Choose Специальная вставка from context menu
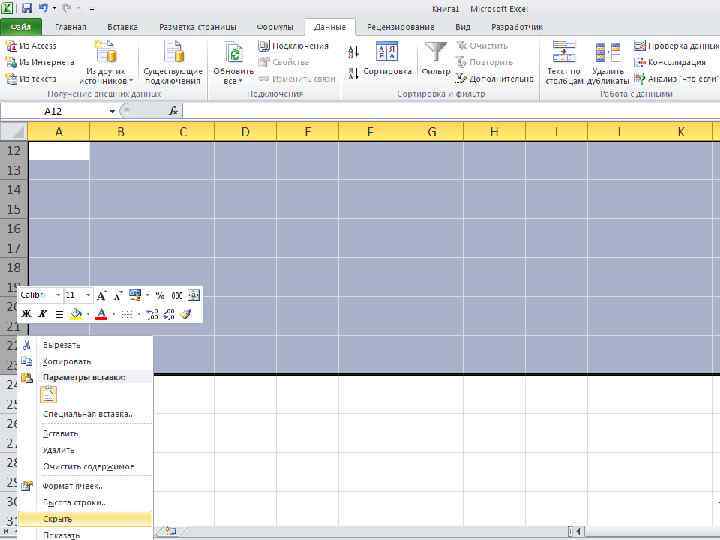Viewport: 720px width, 540px height. (85, 414)
